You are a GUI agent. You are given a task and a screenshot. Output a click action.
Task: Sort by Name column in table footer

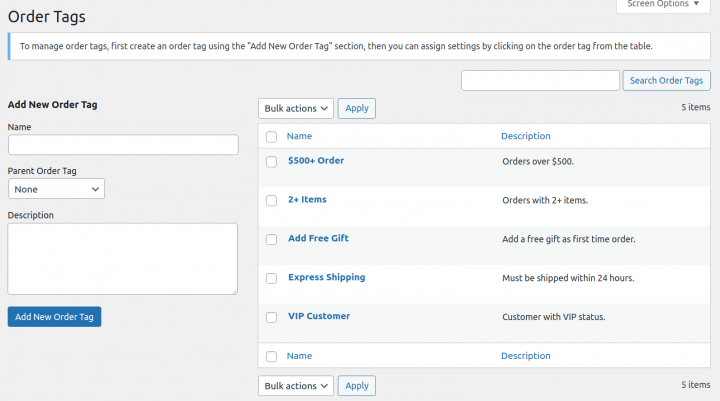pos(299,356)
